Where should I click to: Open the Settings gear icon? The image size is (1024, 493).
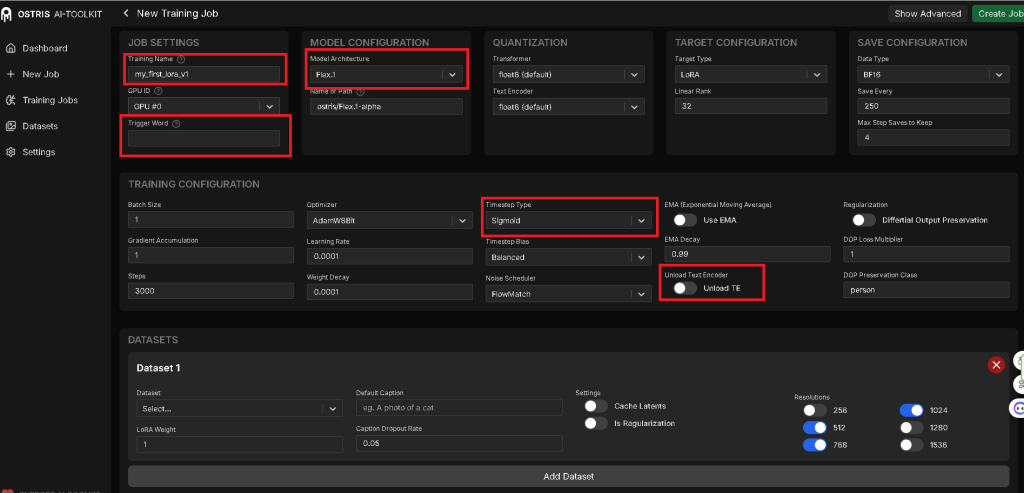tap(10, 152)
